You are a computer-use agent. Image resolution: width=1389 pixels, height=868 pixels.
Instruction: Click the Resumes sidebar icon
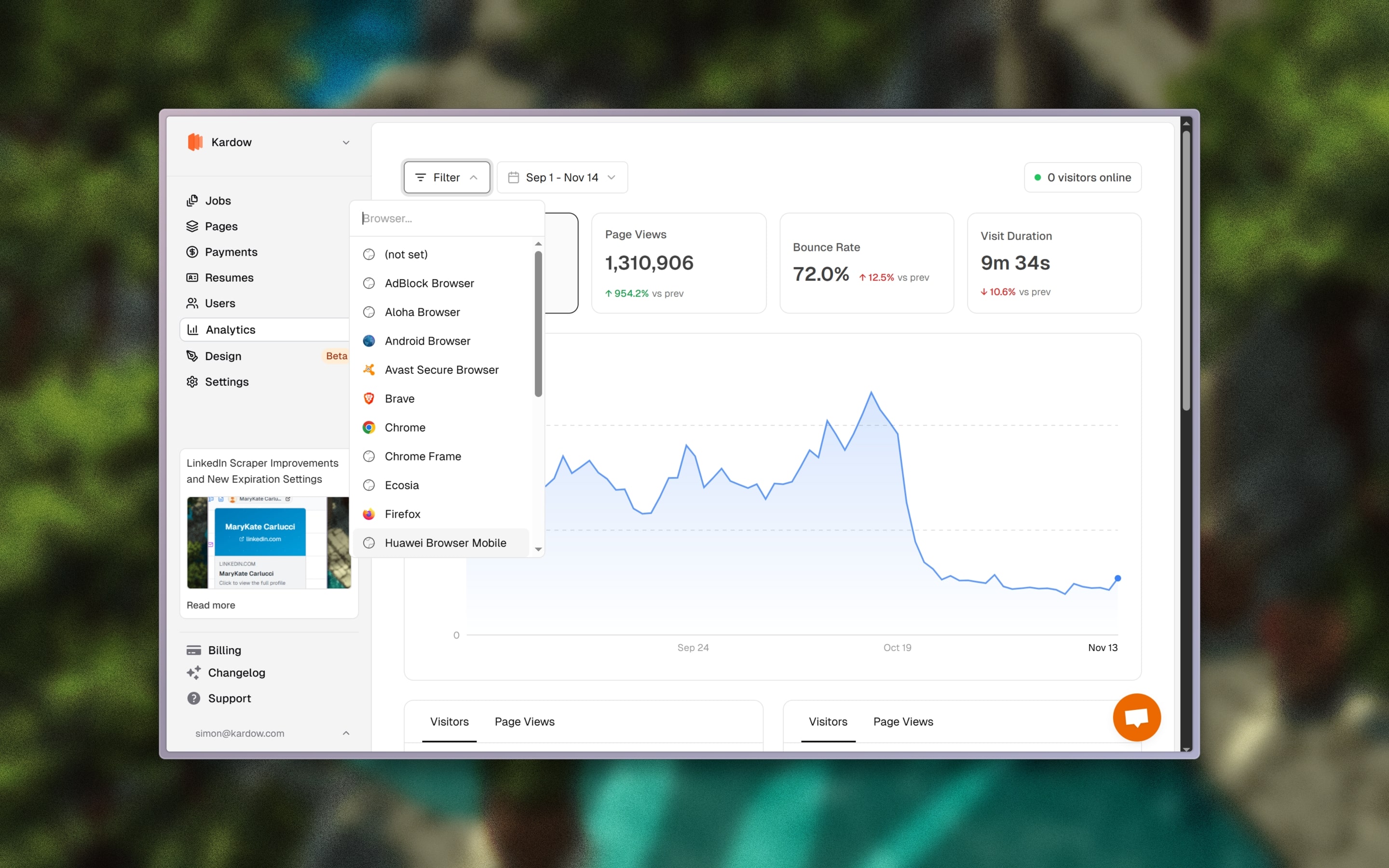[x=192, y=277]
